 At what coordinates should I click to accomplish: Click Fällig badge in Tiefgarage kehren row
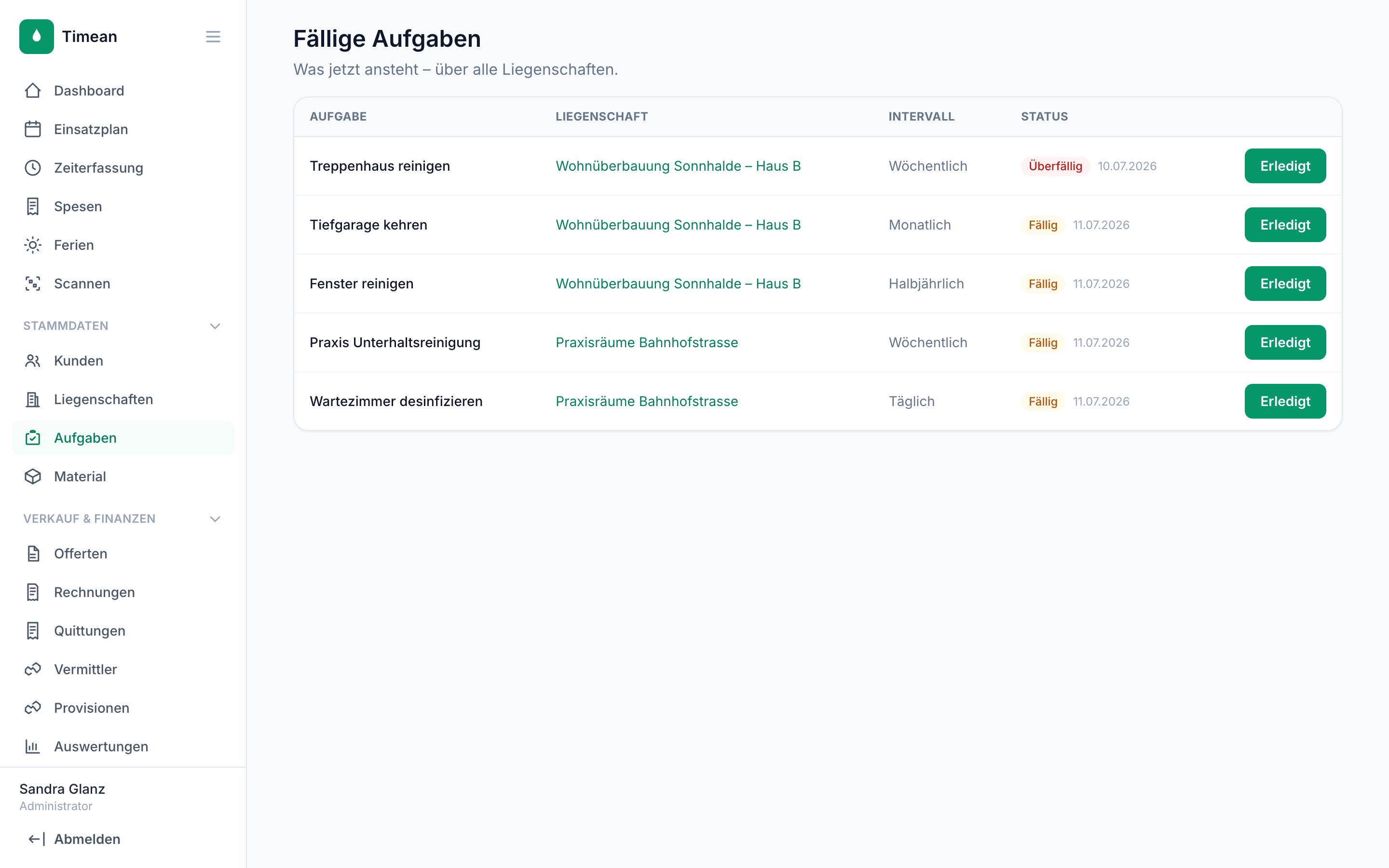[x=1042, y=224]
